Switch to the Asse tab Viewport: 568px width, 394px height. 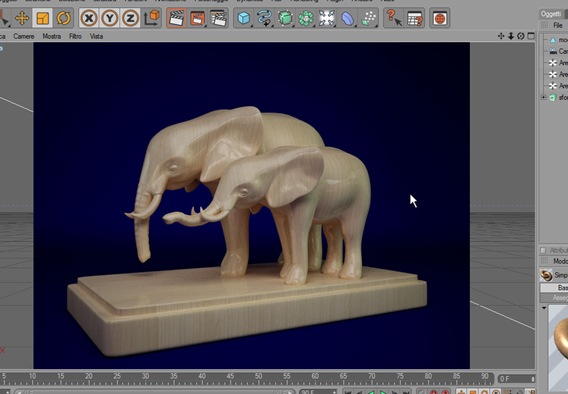(x=554, y=298)
